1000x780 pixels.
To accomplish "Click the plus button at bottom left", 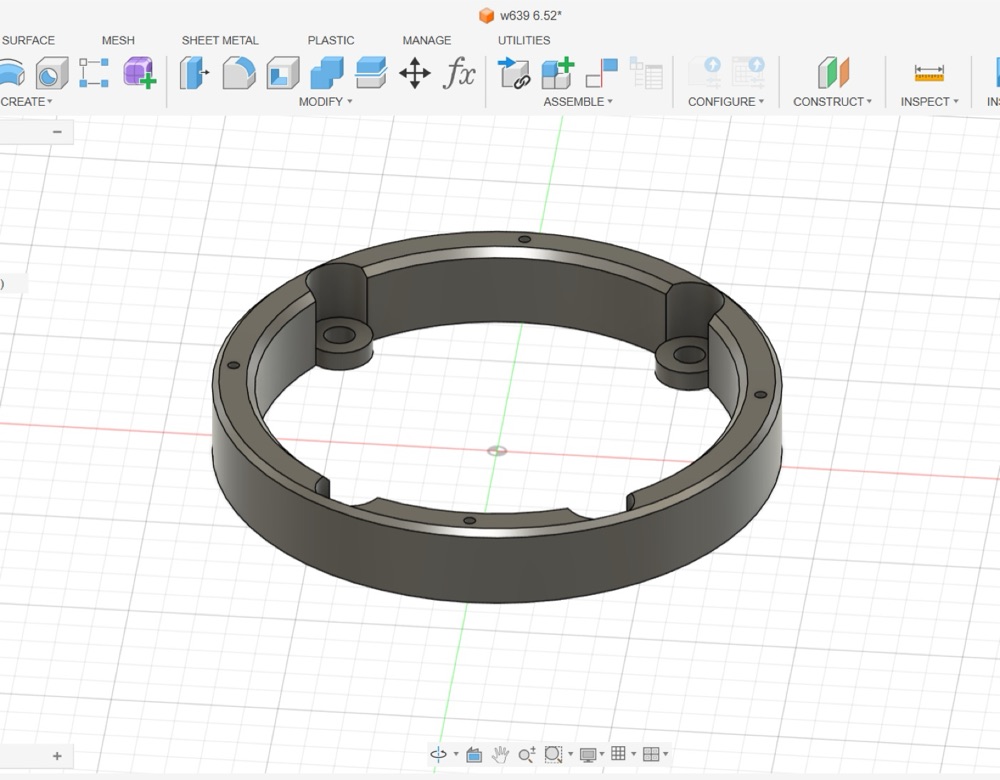I will click(57, 756).
